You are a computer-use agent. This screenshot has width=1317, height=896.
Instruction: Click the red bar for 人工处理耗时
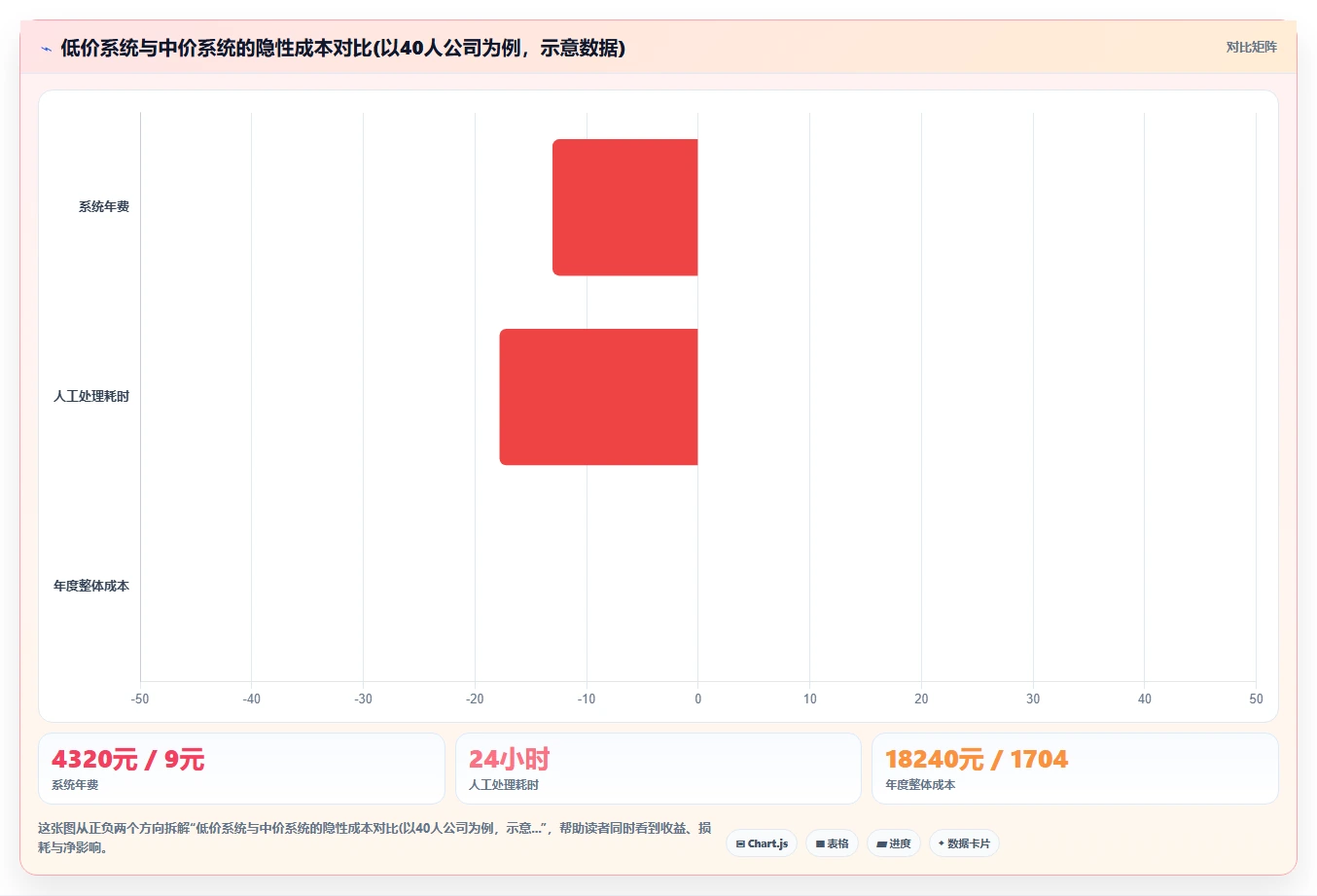pos(599,397)
